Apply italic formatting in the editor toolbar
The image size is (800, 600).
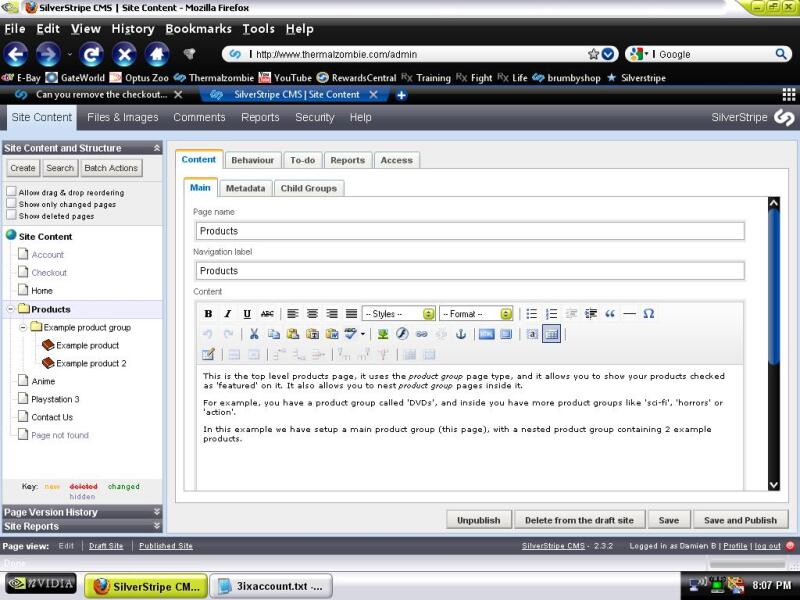tap(228, 314)
